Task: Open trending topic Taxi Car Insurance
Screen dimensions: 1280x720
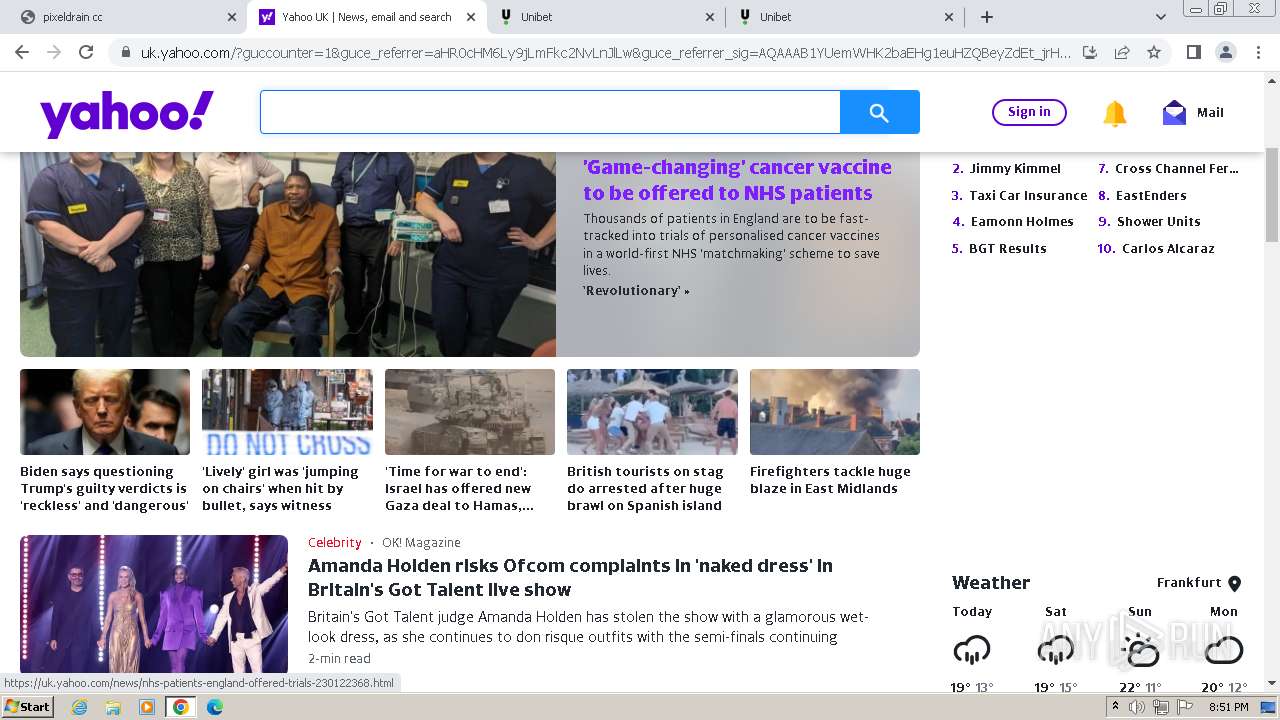Action: (x=1028, y=195)
